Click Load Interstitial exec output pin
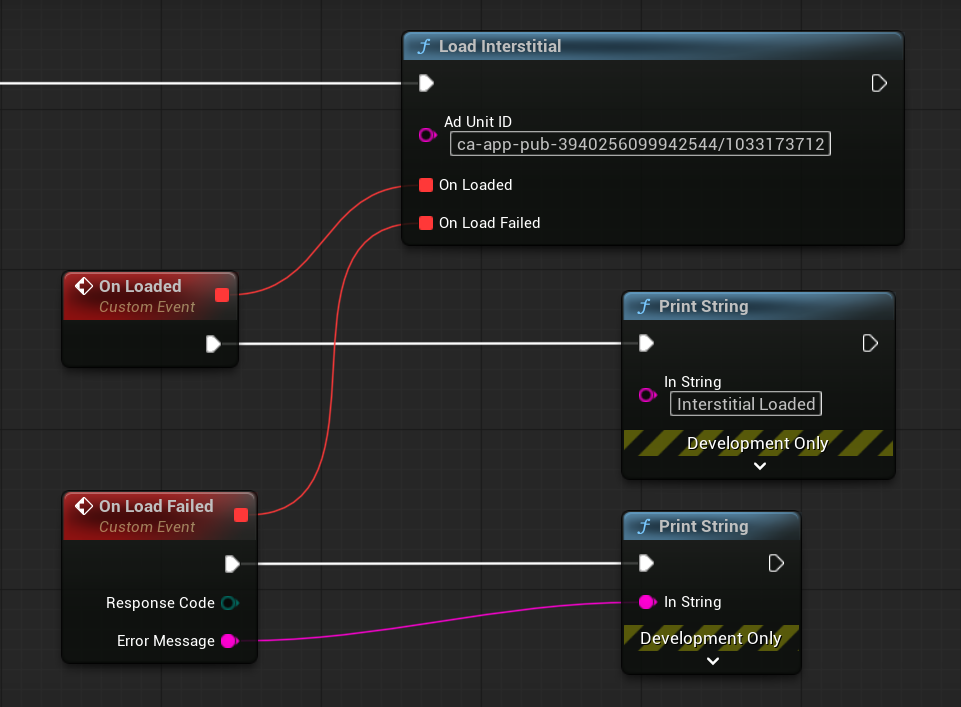 coord(879,83)
